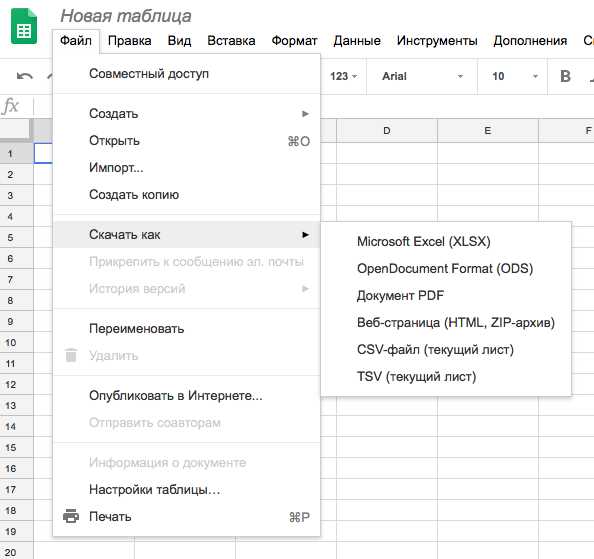This screenshot has height=559, width=594.
Task: Download as Документ PDF
Action: point(446,295)
